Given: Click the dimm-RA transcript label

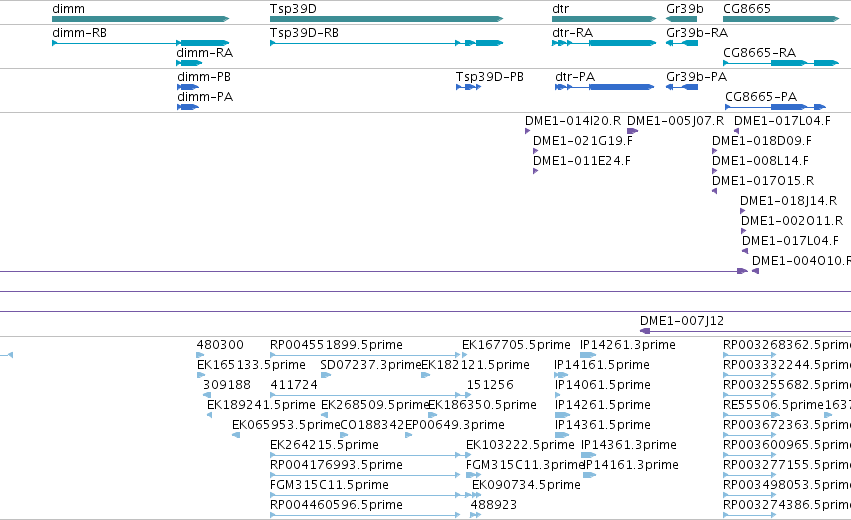Looking at the screenshot, I should [205, 53].
